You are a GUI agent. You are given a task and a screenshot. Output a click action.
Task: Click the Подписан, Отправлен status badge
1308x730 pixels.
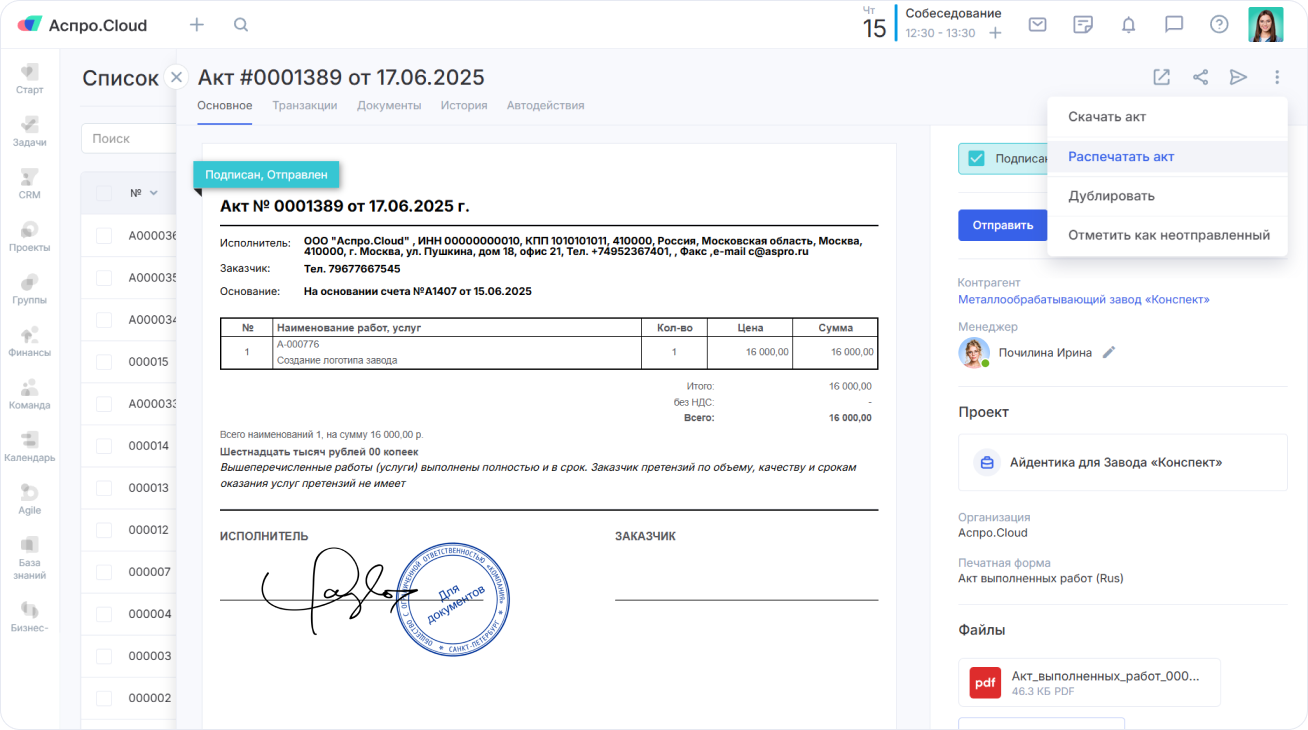pos(267,174)
